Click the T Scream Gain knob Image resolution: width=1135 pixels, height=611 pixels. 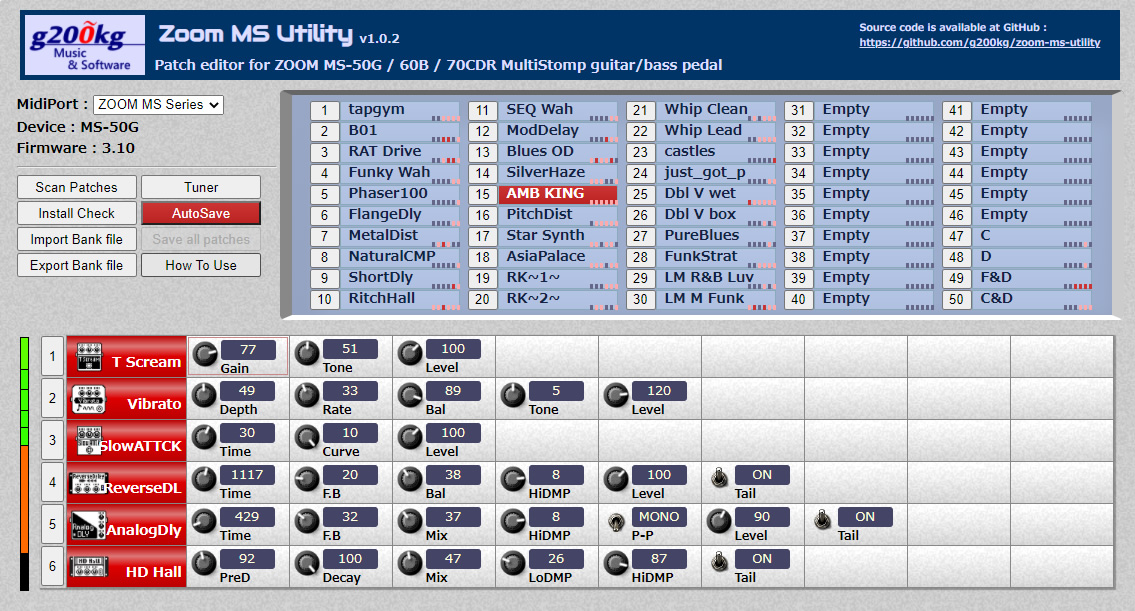point(206,354)
